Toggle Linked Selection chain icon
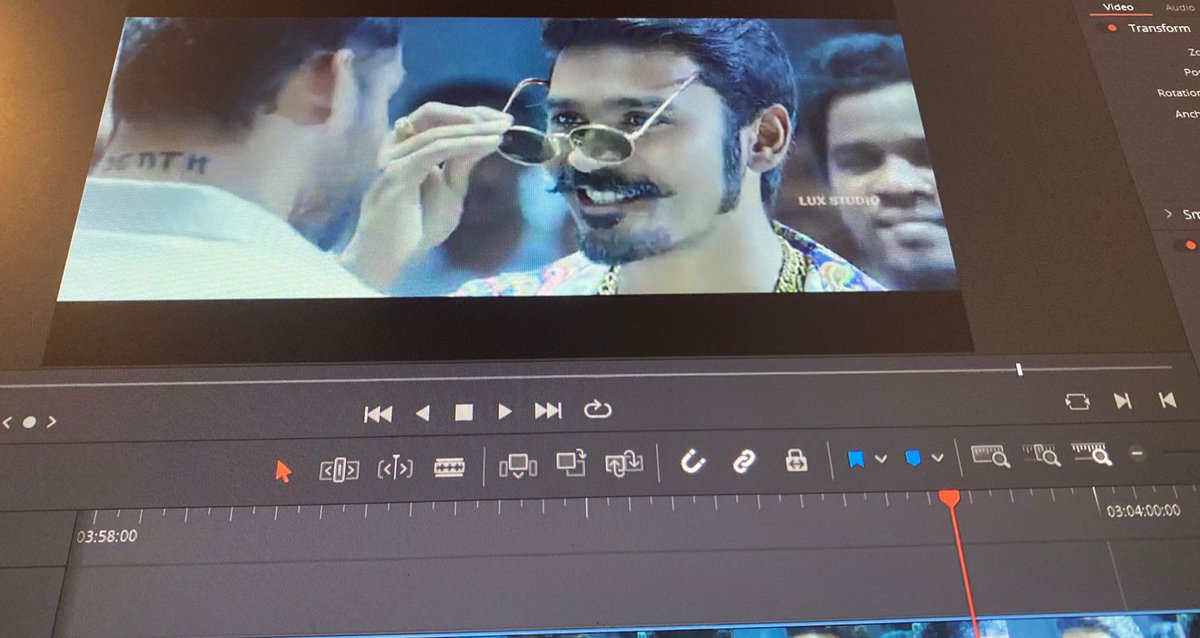The height and width of the screenshot is (638, 1200). [x=743, y=460]
